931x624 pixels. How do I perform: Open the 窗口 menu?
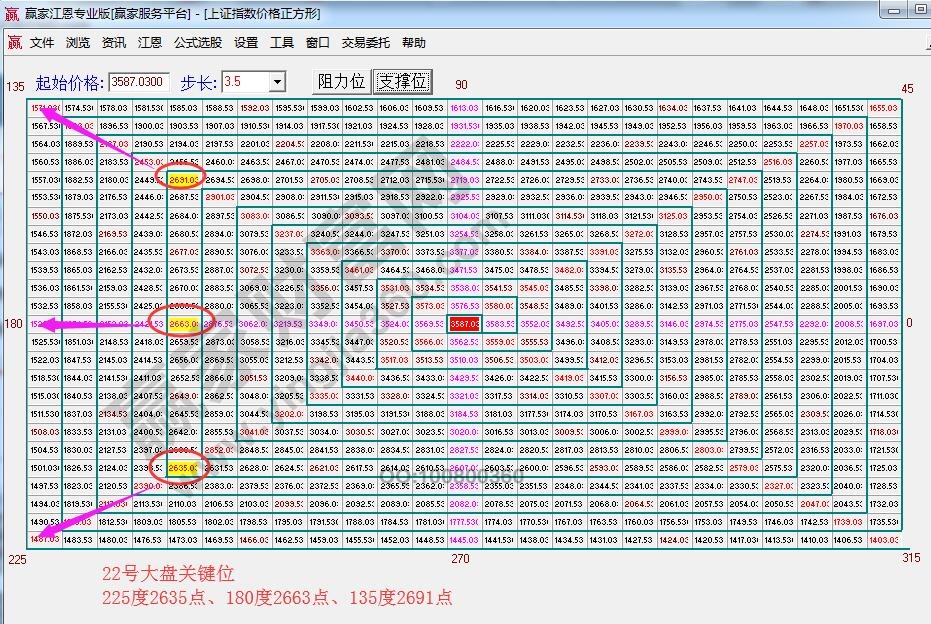tap(316, 42)
